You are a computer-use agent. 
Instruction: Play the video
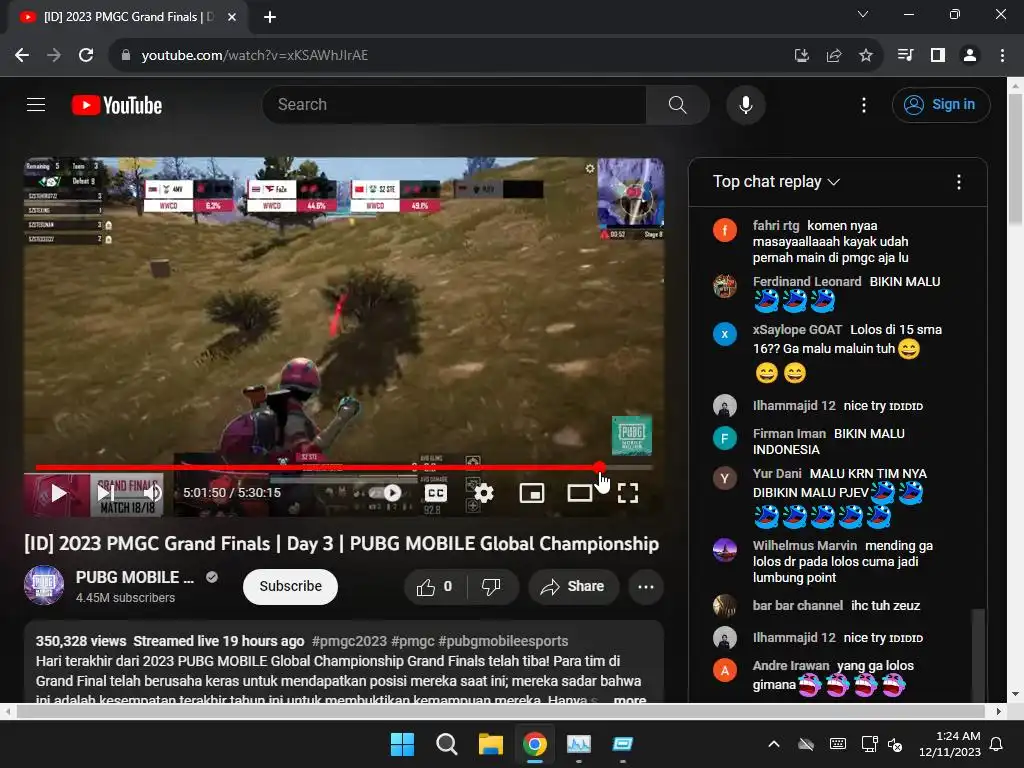tap(58, 494)
